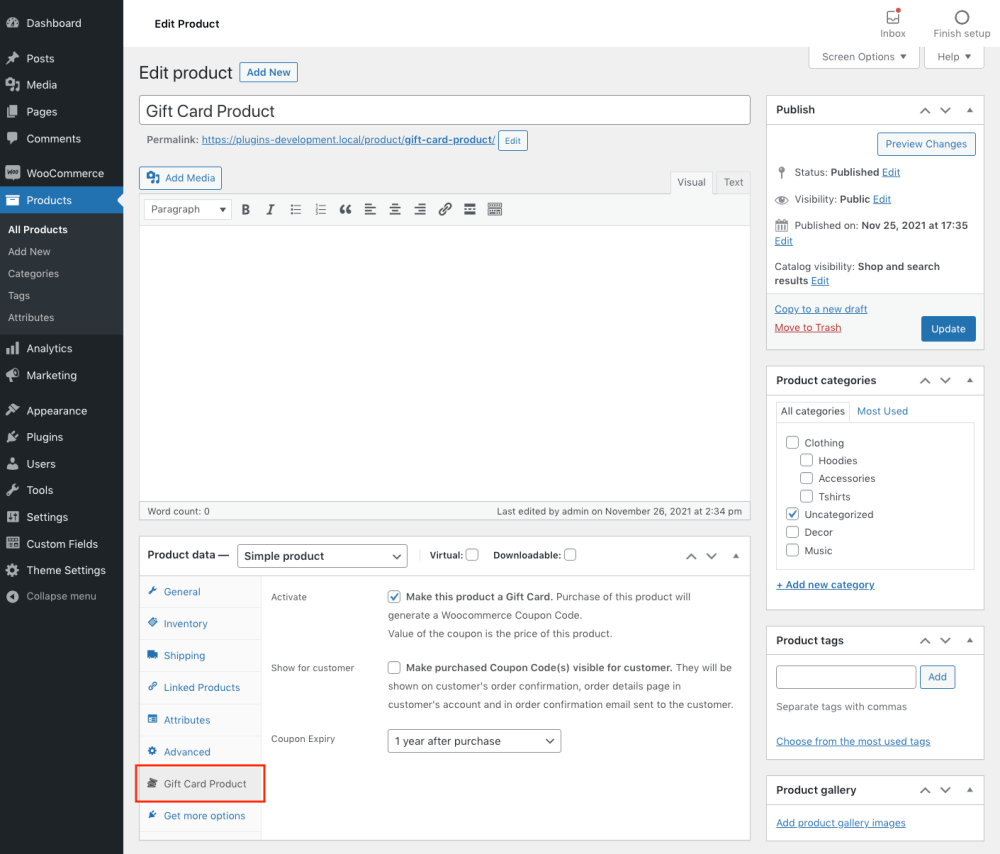Image resolution: width=1000 pixels, height=854 pixels.
Task: Click the Bold formatting icon
Action: click(246, 209)
